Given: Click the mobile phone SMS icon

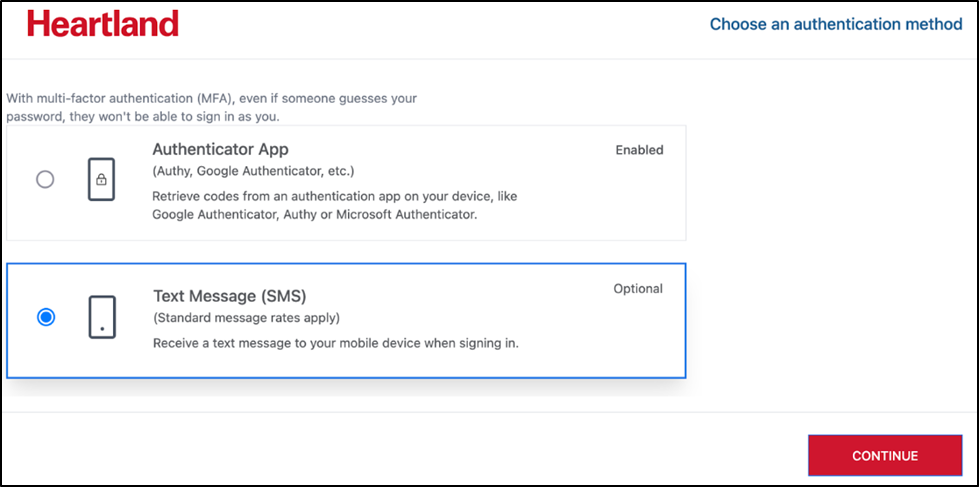Looking at the screenshot, I should click(102, 317).
